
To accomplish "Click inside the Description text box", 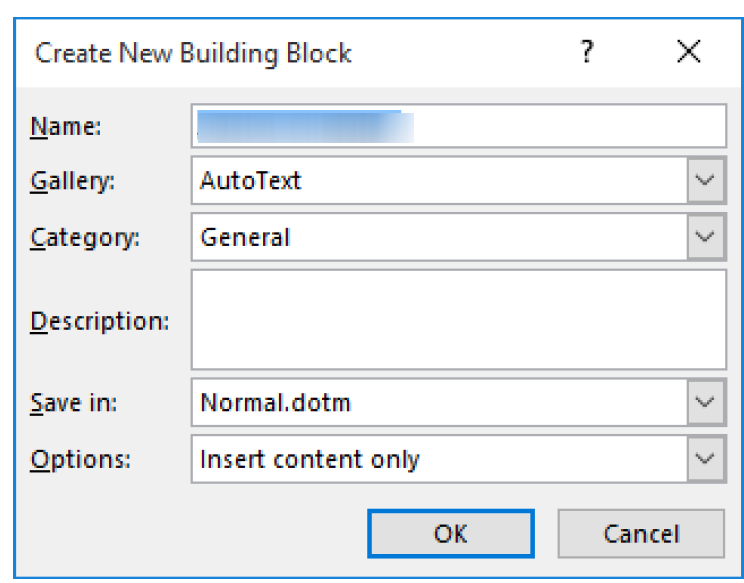I will pos(459,320).
